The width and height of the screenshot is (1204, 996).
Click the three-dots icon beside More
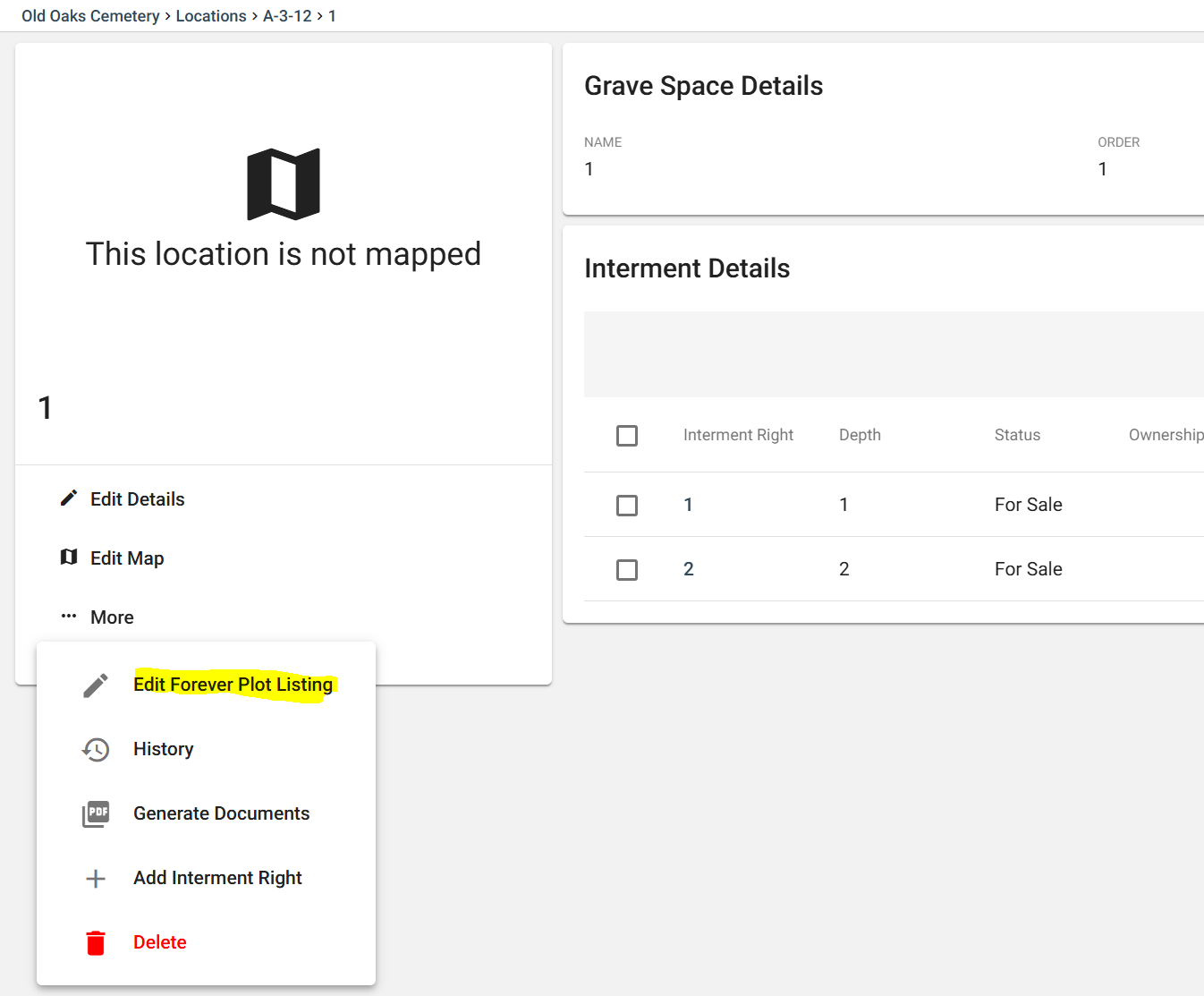[69, 617]
